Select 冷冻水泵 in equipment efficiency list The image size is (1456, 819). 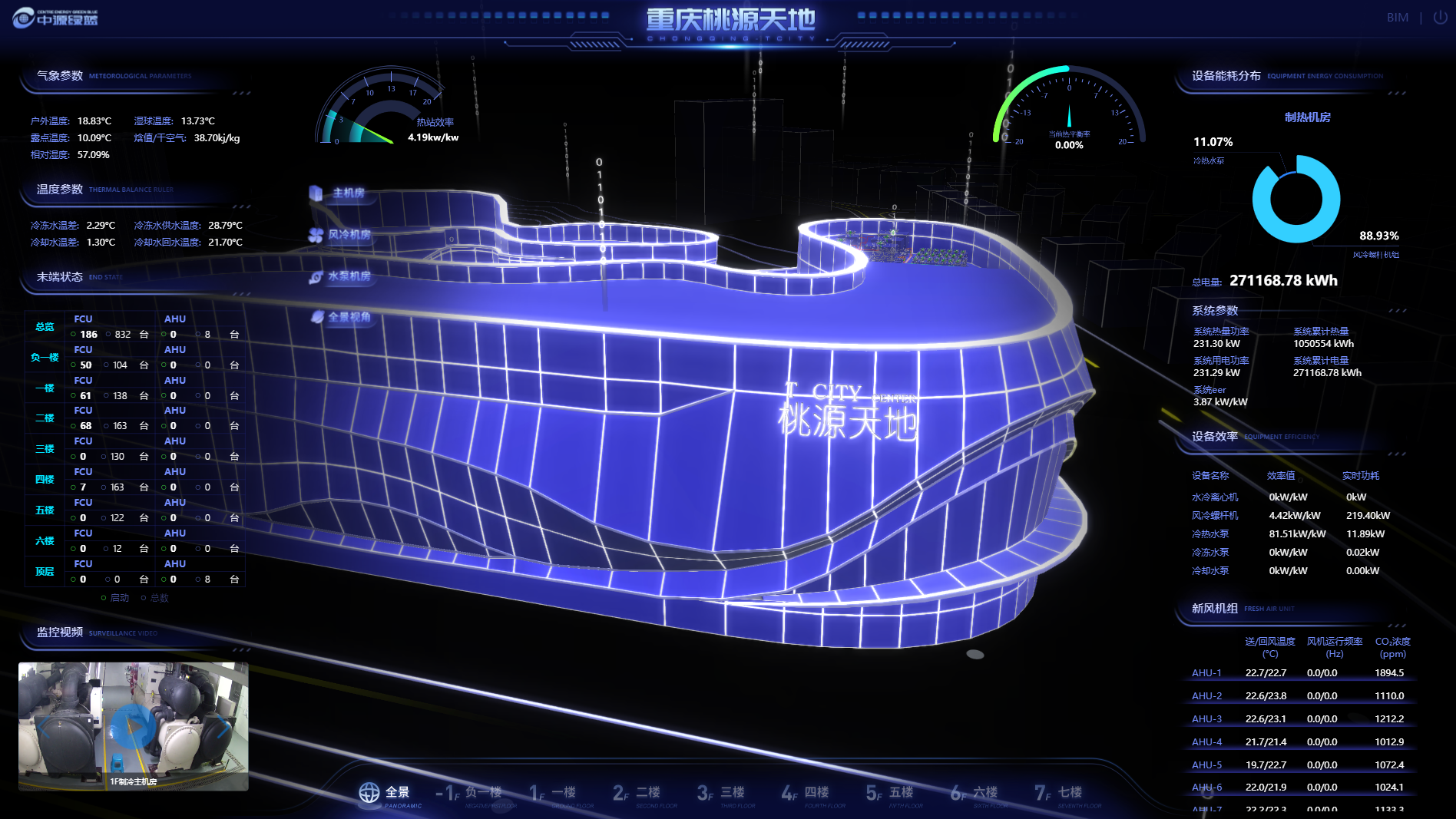pos(1210,553)
